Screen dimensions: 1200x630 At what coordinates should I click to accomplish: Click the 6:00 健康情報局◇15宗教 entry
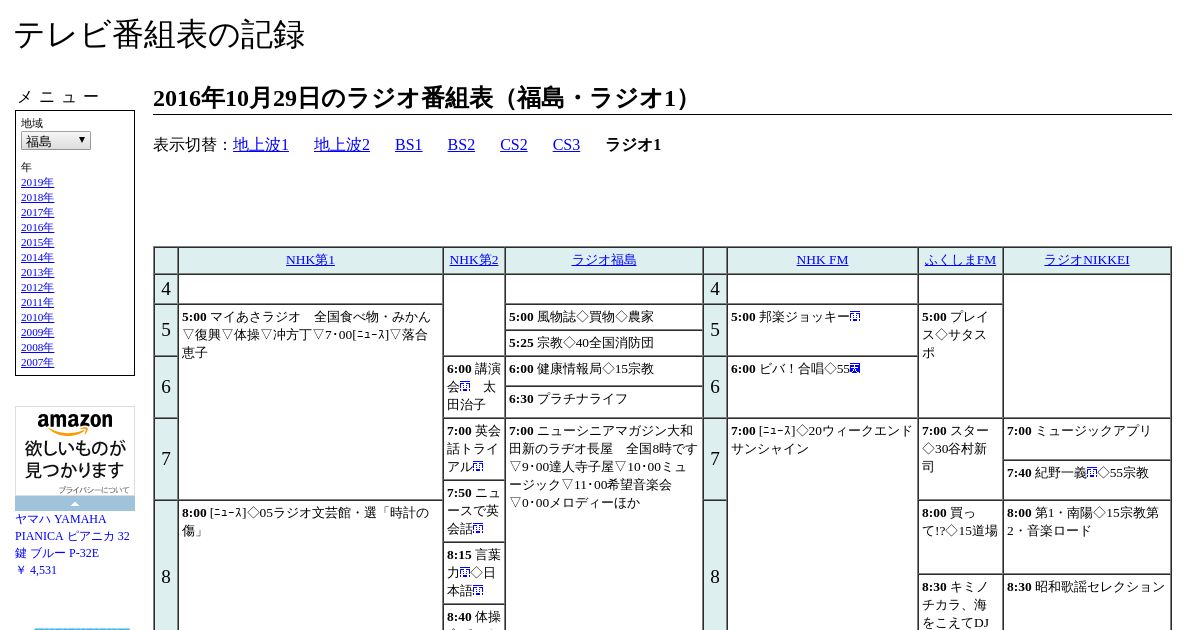point(604,371)
